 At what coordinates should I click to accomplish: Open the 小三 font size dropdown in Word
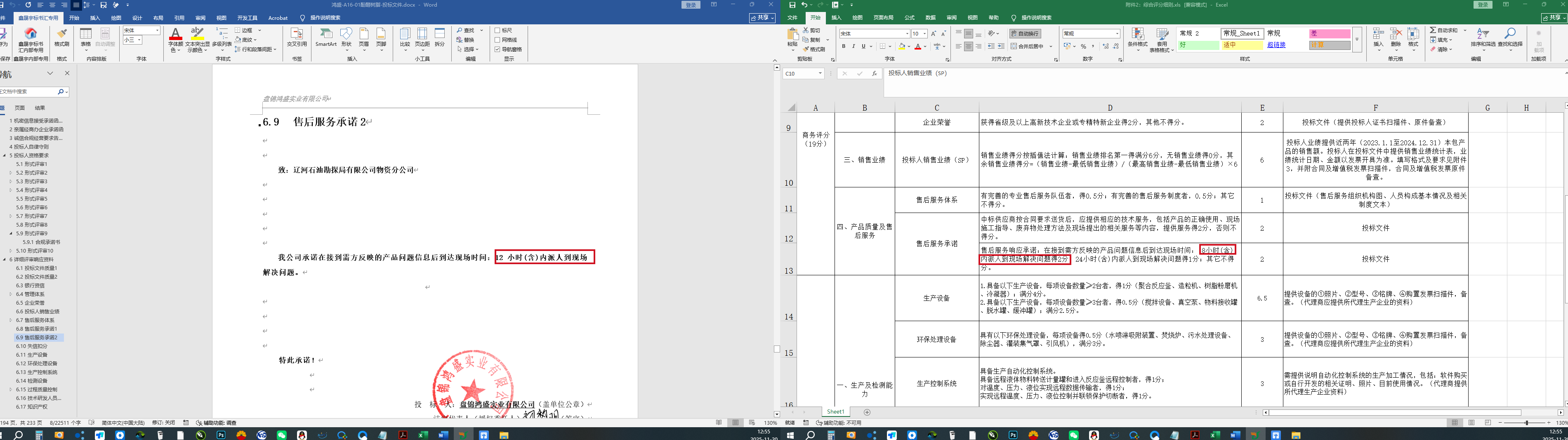pyautogui.click(x=139, y=40)
